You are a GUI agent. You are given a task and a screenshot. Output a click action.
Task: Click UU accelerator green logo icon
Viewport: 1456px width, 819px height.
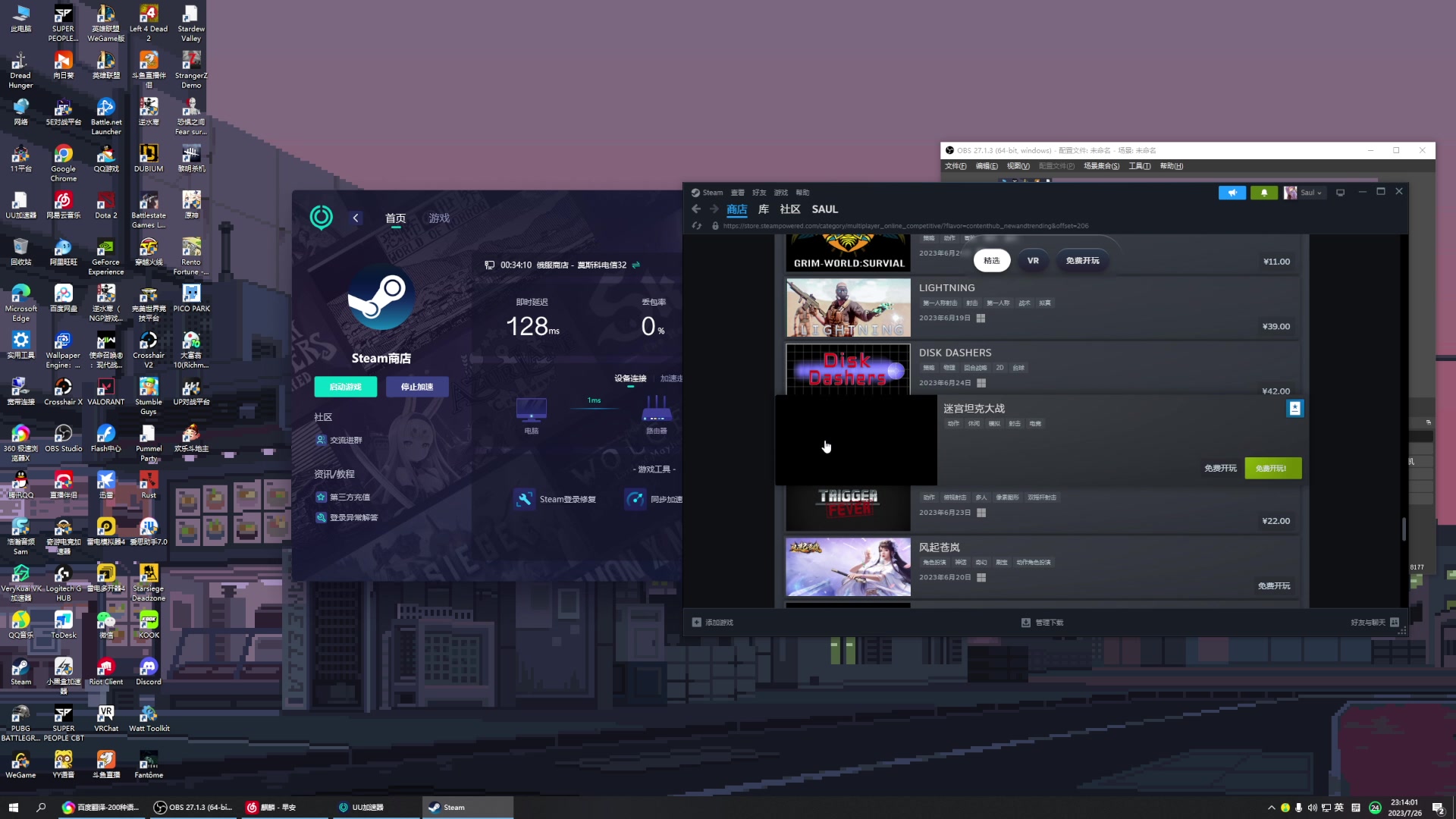322,218
